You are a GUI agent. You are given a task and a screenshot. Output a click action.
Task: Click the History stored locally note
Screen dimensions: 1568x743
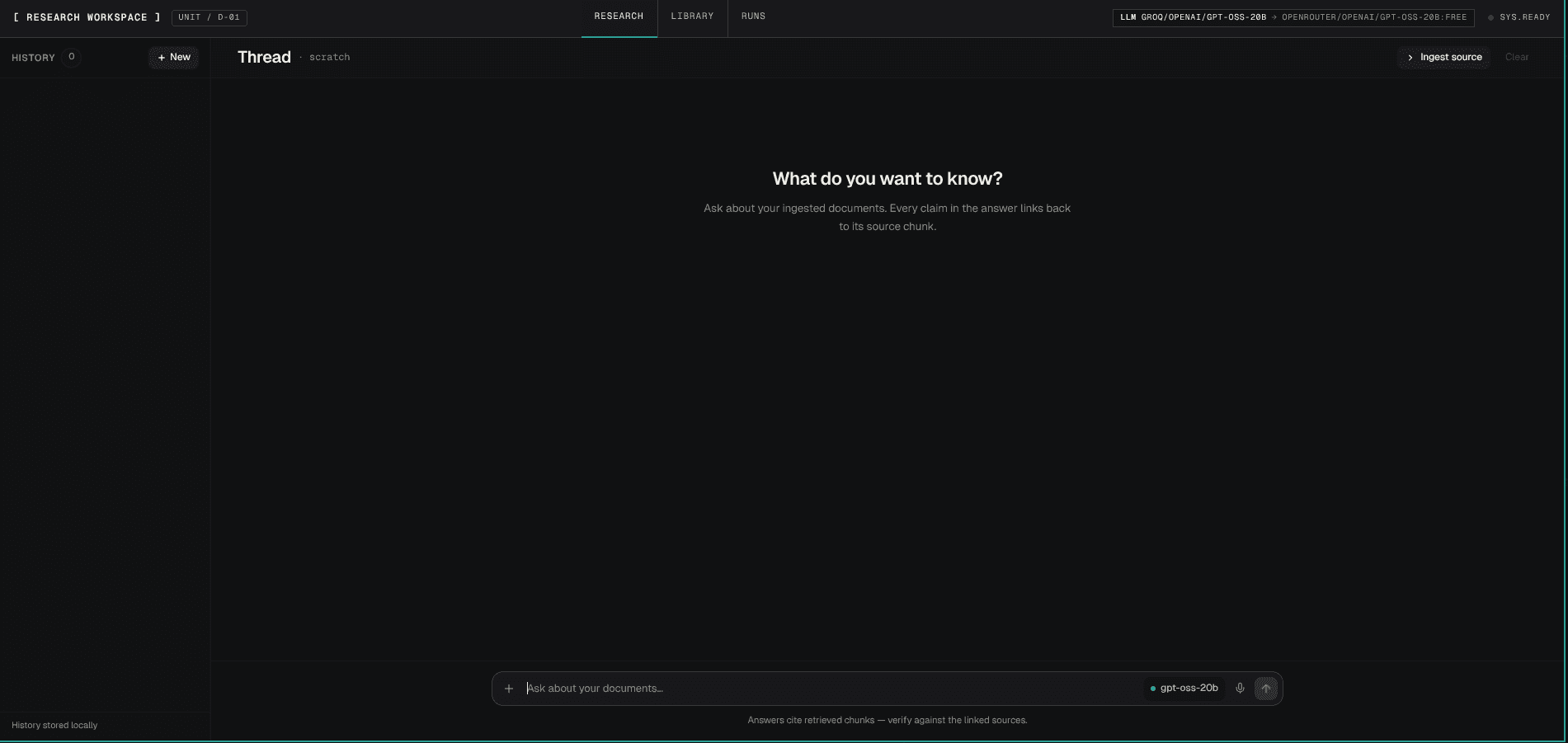coord(54,726)
